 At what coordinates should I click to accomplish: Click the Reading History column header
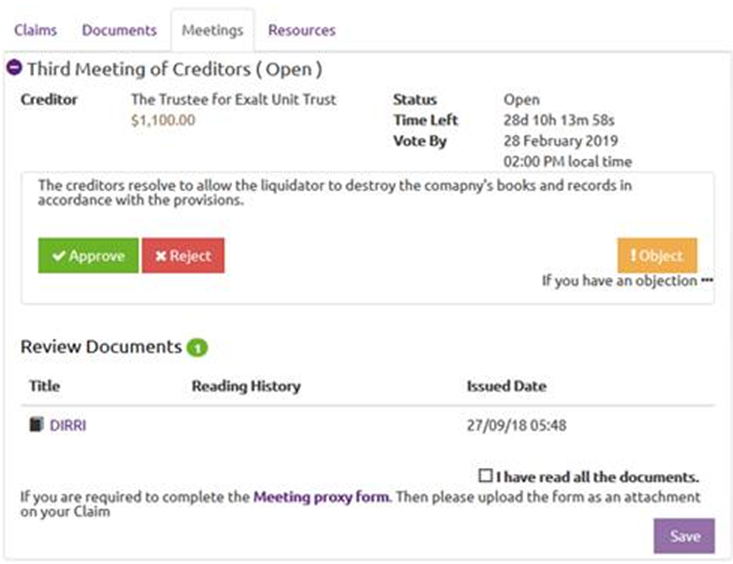245,386
